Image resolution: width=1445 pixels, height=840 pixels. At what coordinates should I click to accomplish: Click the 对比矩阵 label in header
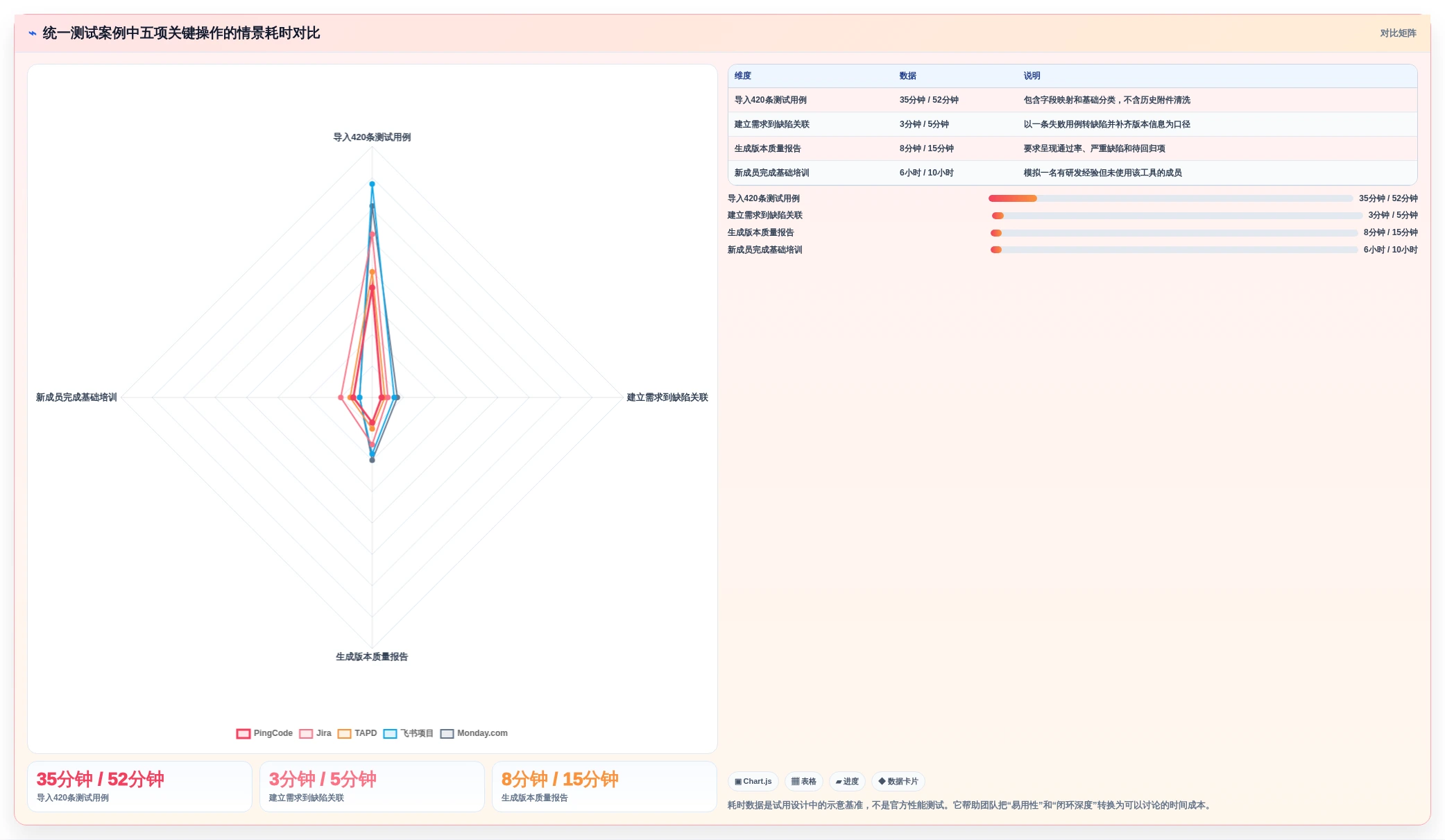pos(1398,33)
